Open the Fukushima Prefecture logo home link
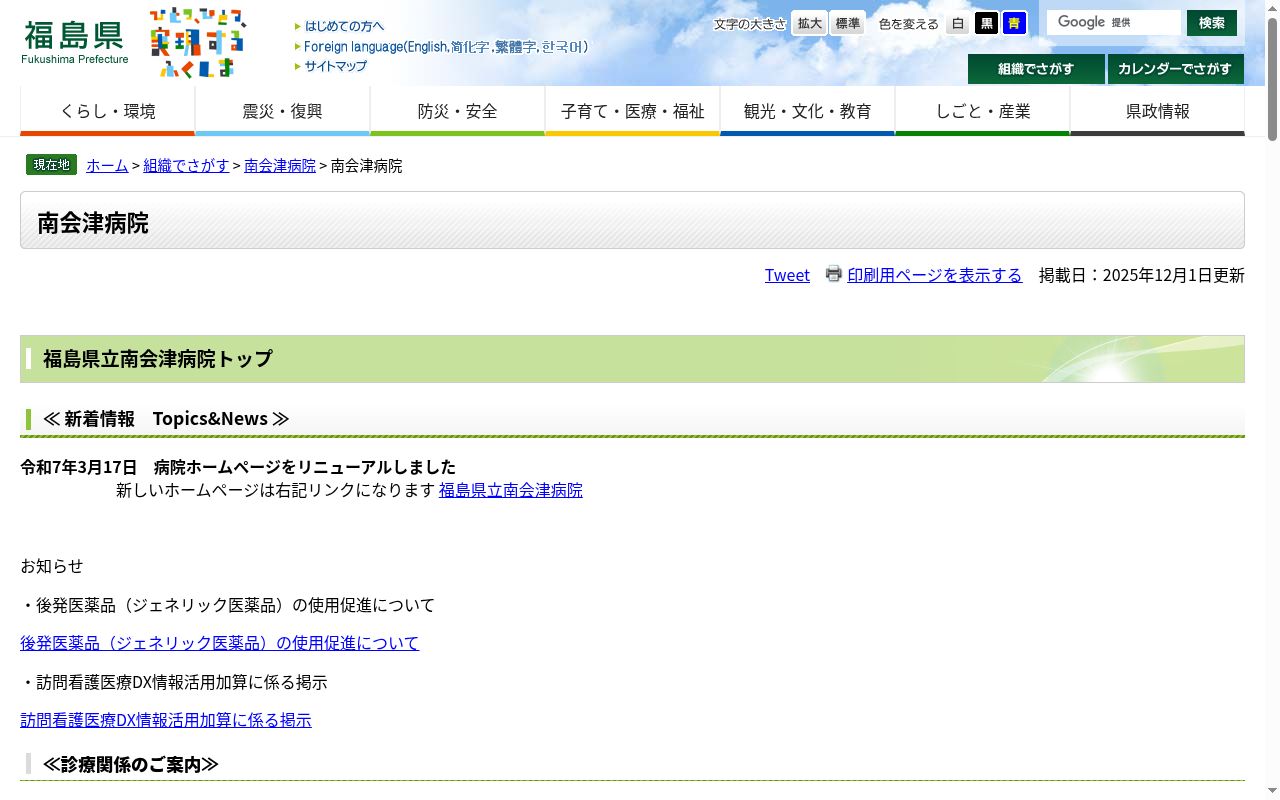Viewport: 1280px width, 800px height. pos(75,42)
